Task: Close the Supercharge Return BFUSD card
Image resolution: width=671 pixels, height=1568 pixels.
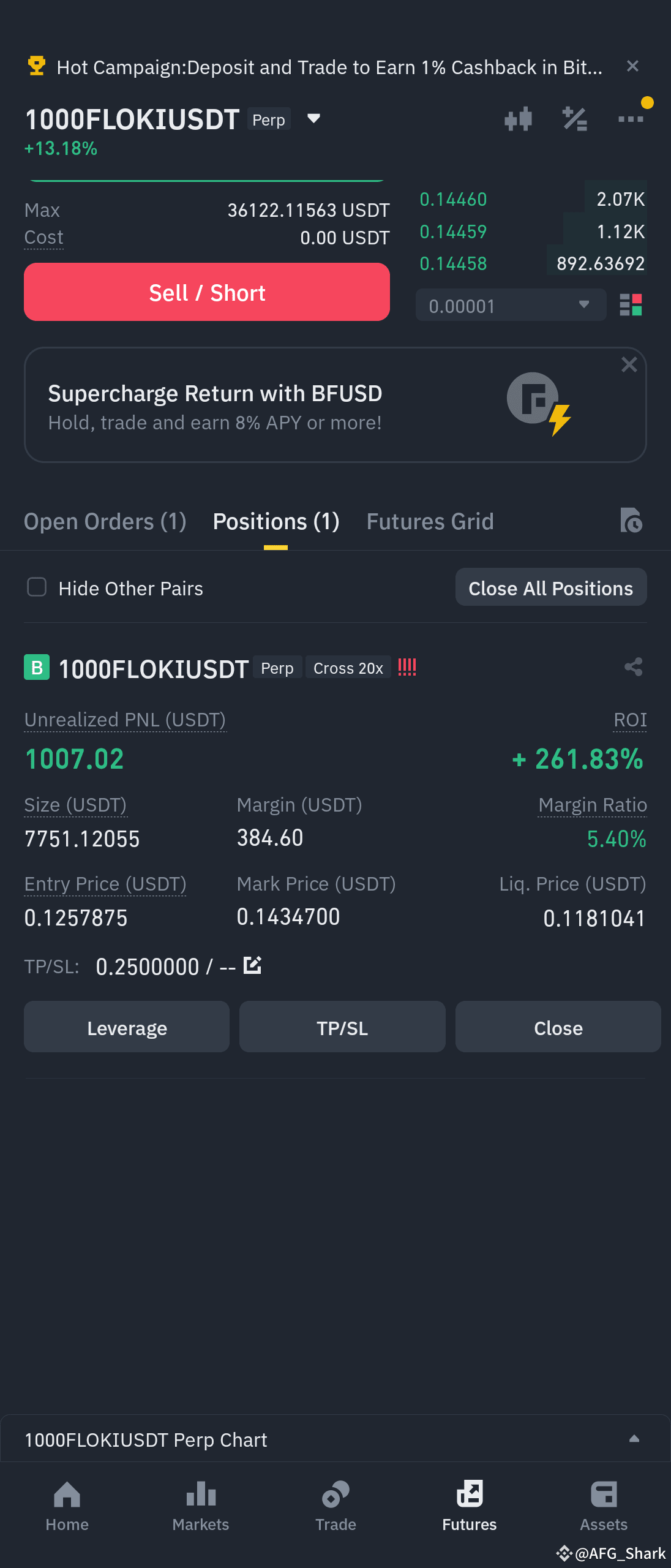Action: coord(629,364)
